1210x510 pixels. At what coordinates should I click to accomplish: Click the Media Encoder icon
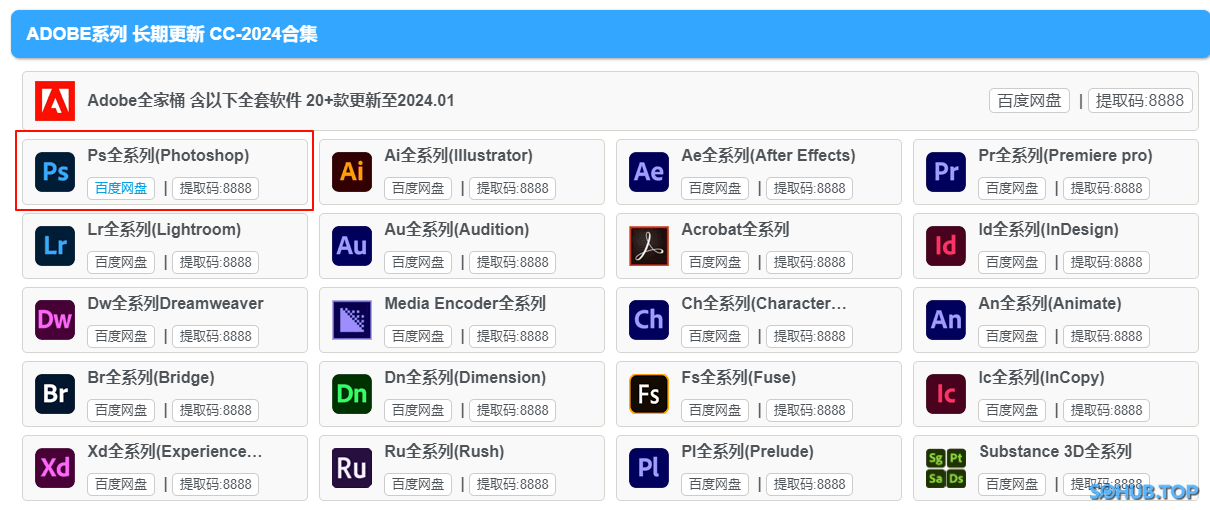pos(352,320)
